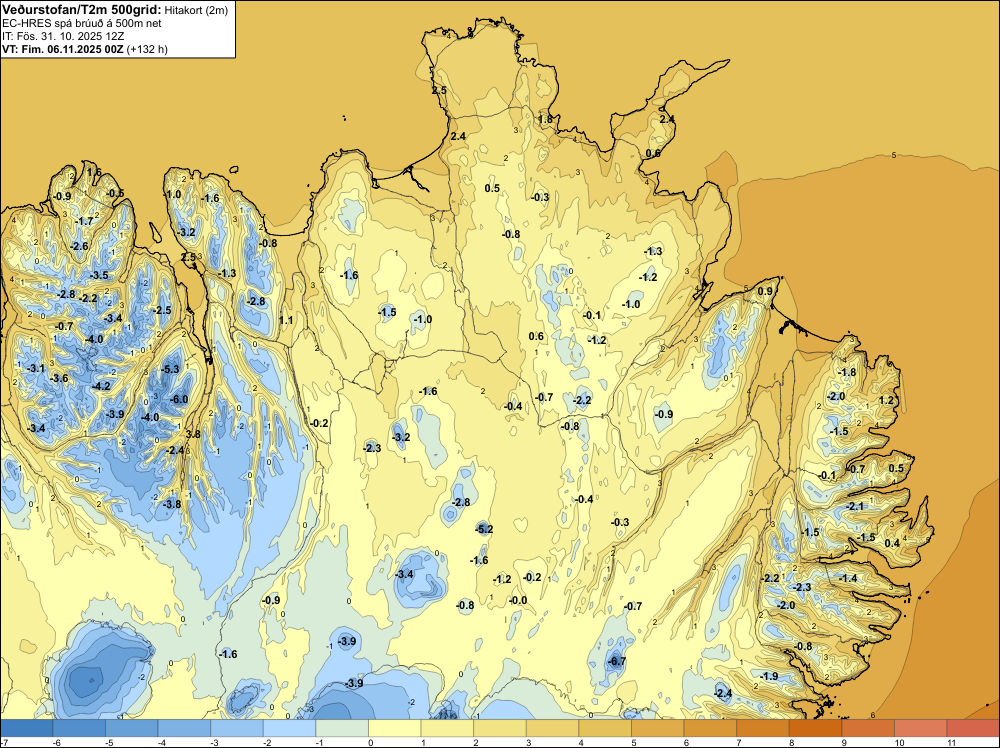Click the positive 0.9 temperature value
1000x748 pixels.
765,291
